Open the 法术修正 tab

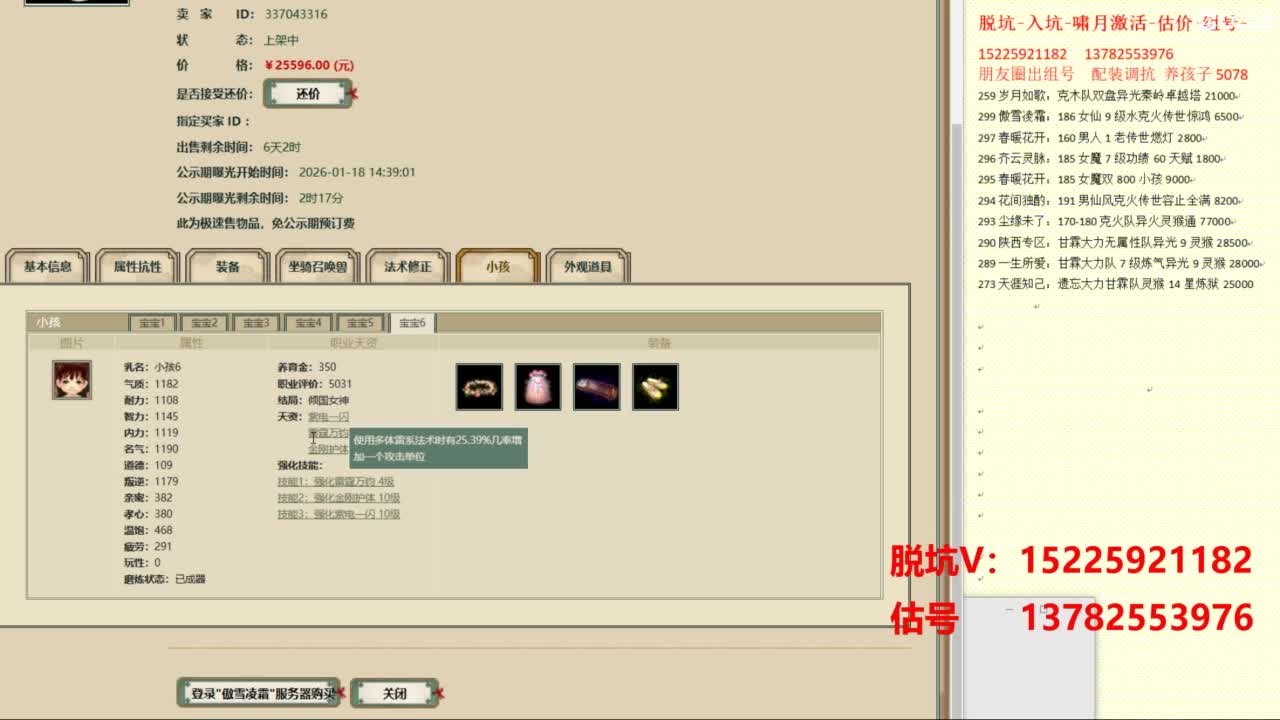[x=407, y=267]
